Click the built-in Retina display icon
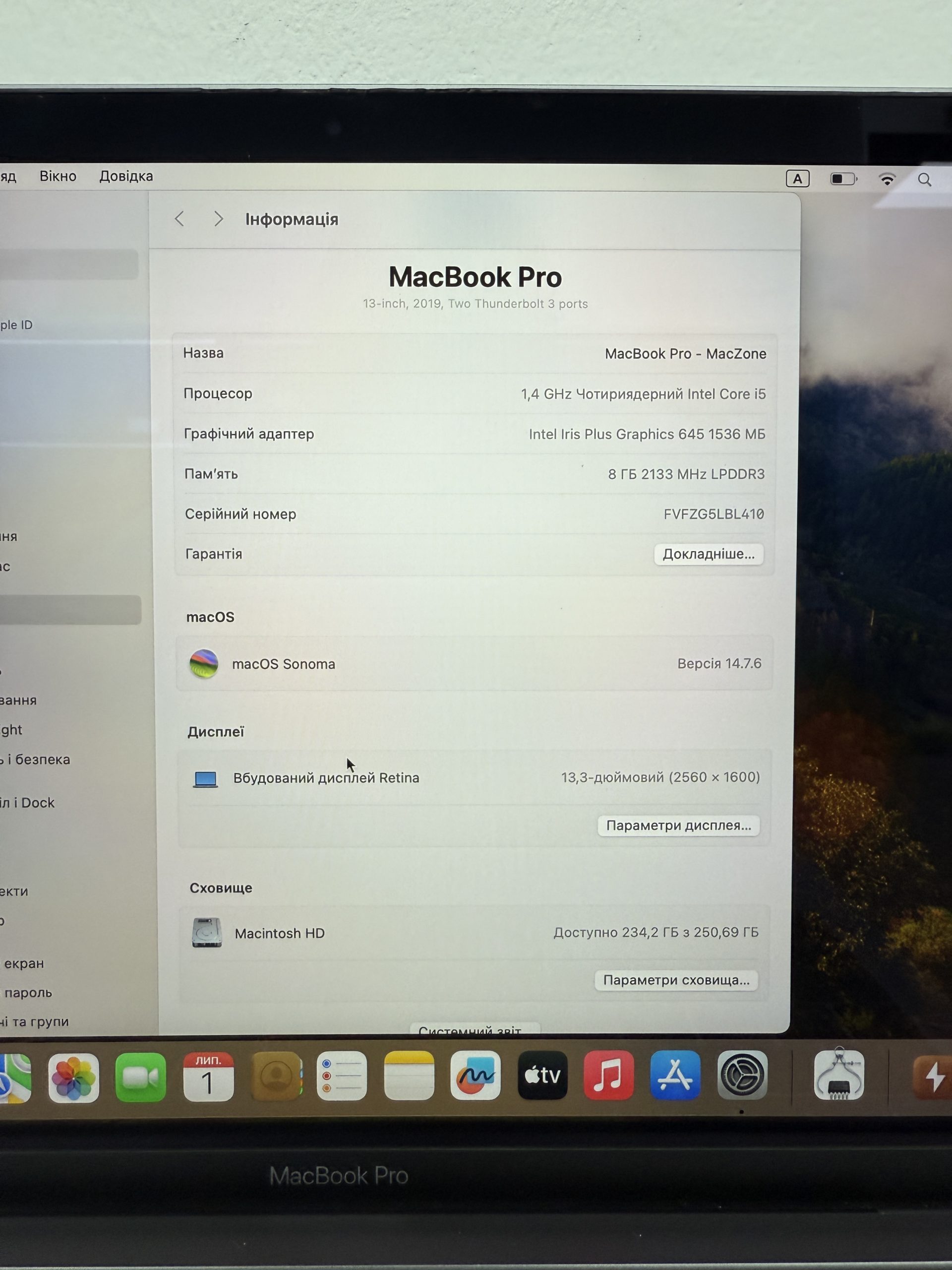 tap(205, 779)
